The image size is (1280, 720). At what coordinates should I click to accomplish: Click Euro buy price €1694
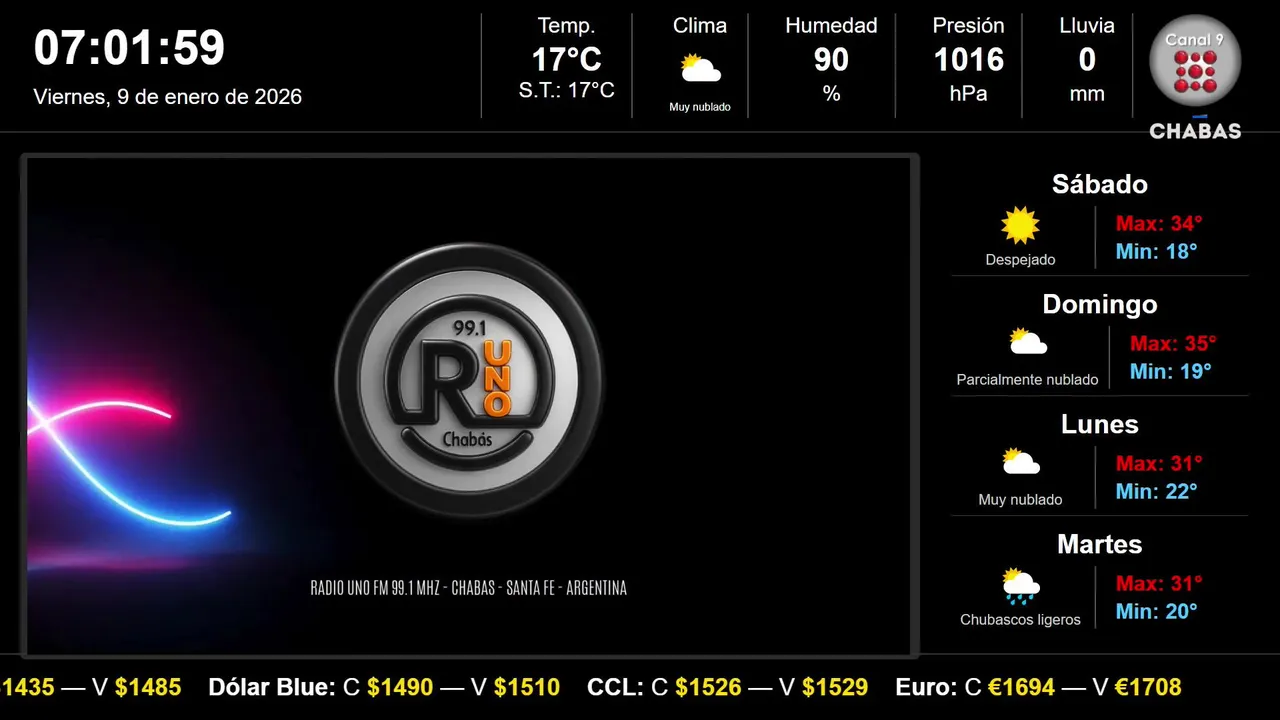1022,687
